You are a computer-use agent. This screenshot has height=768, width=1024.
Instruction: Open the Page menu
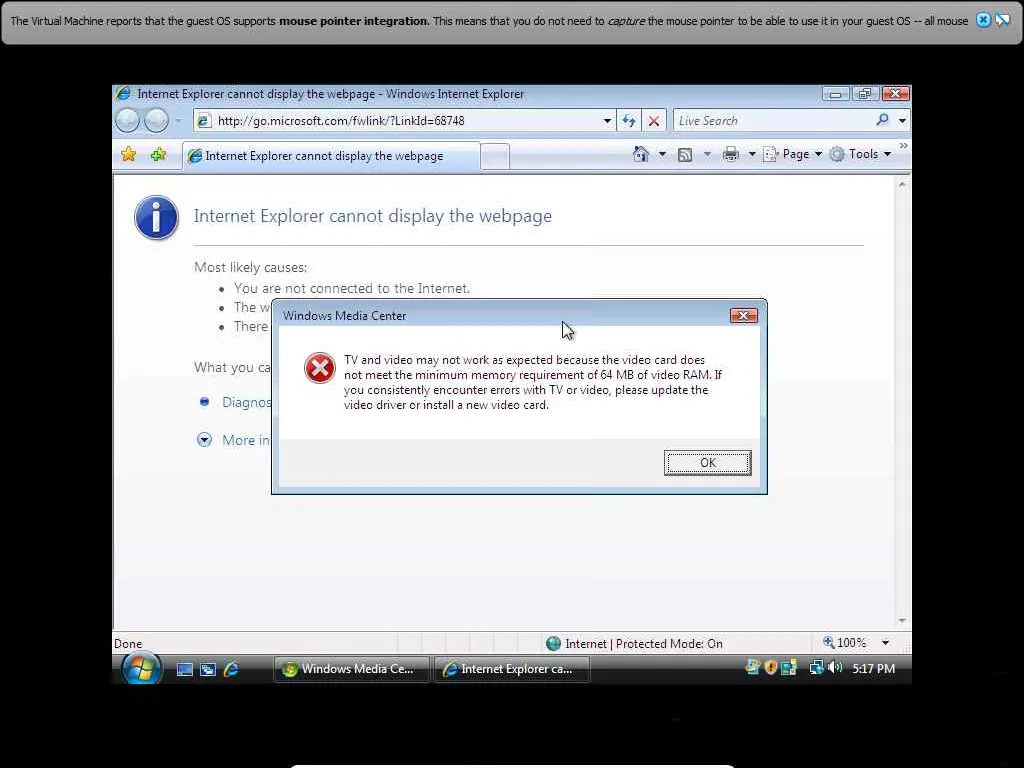(793, 154)
